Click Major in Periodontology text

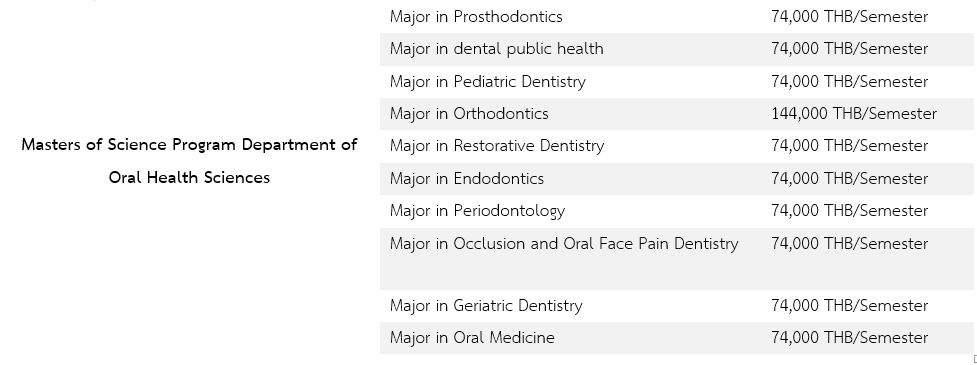point(477,211)
